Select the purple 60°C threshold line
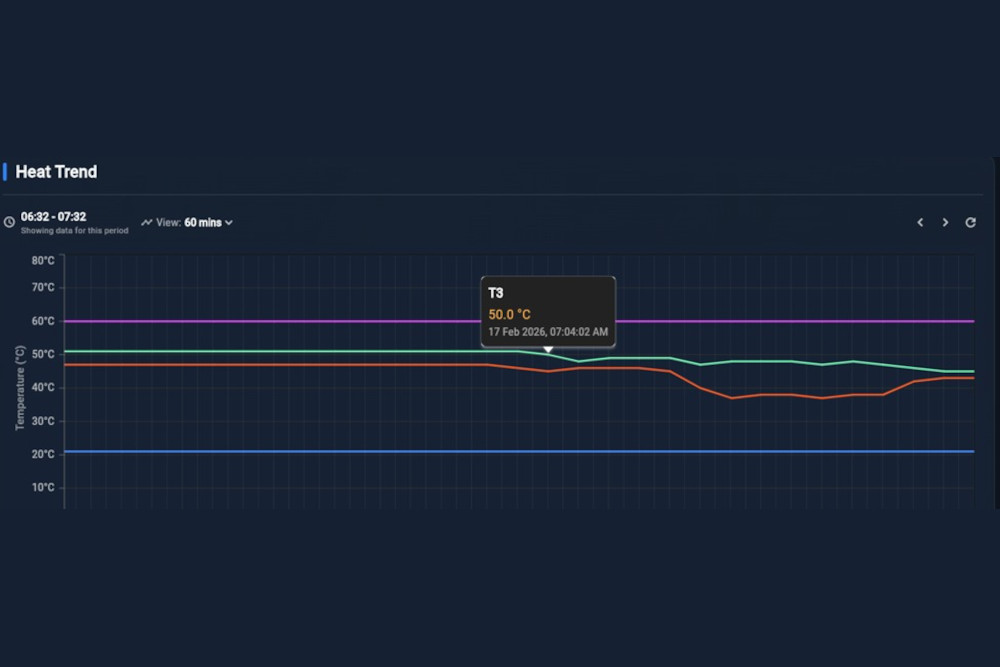Screen dimensions: 1000x667 [300, 321]
